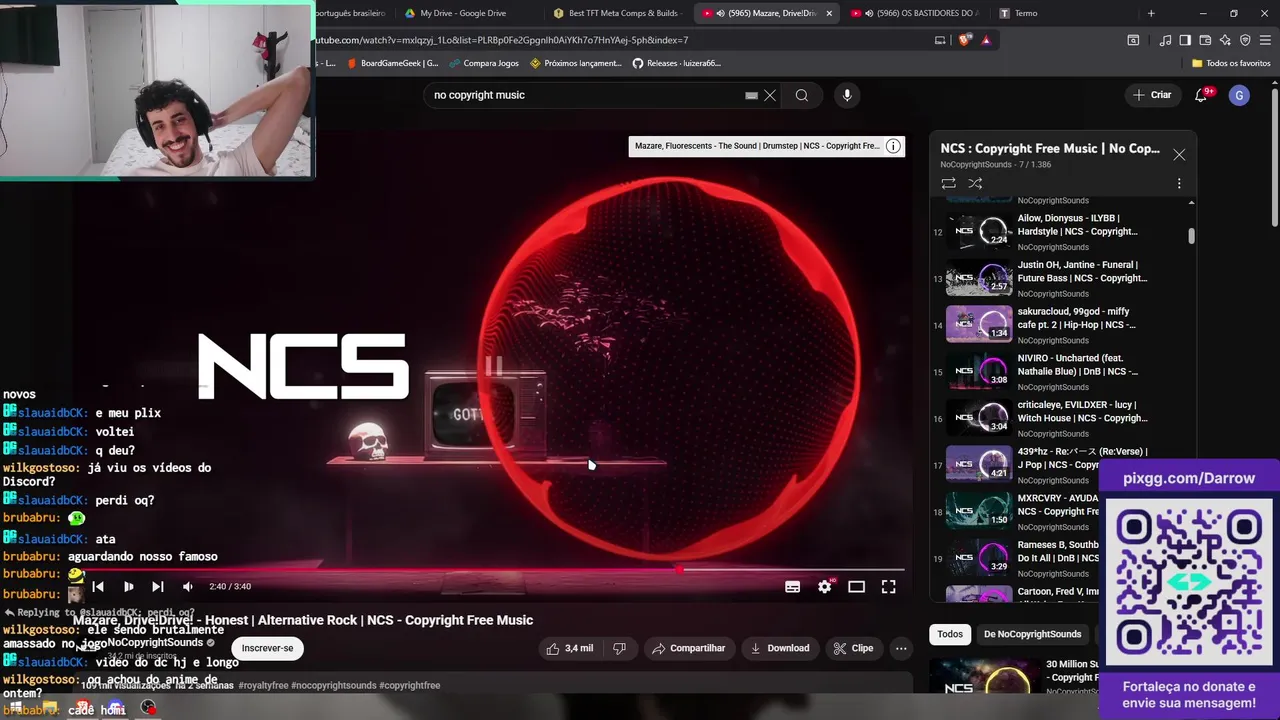Click the tab search icon in toolbar
Image resolution: width=1280 pixels, height=720 pixels.
[x=1133, y=40]
